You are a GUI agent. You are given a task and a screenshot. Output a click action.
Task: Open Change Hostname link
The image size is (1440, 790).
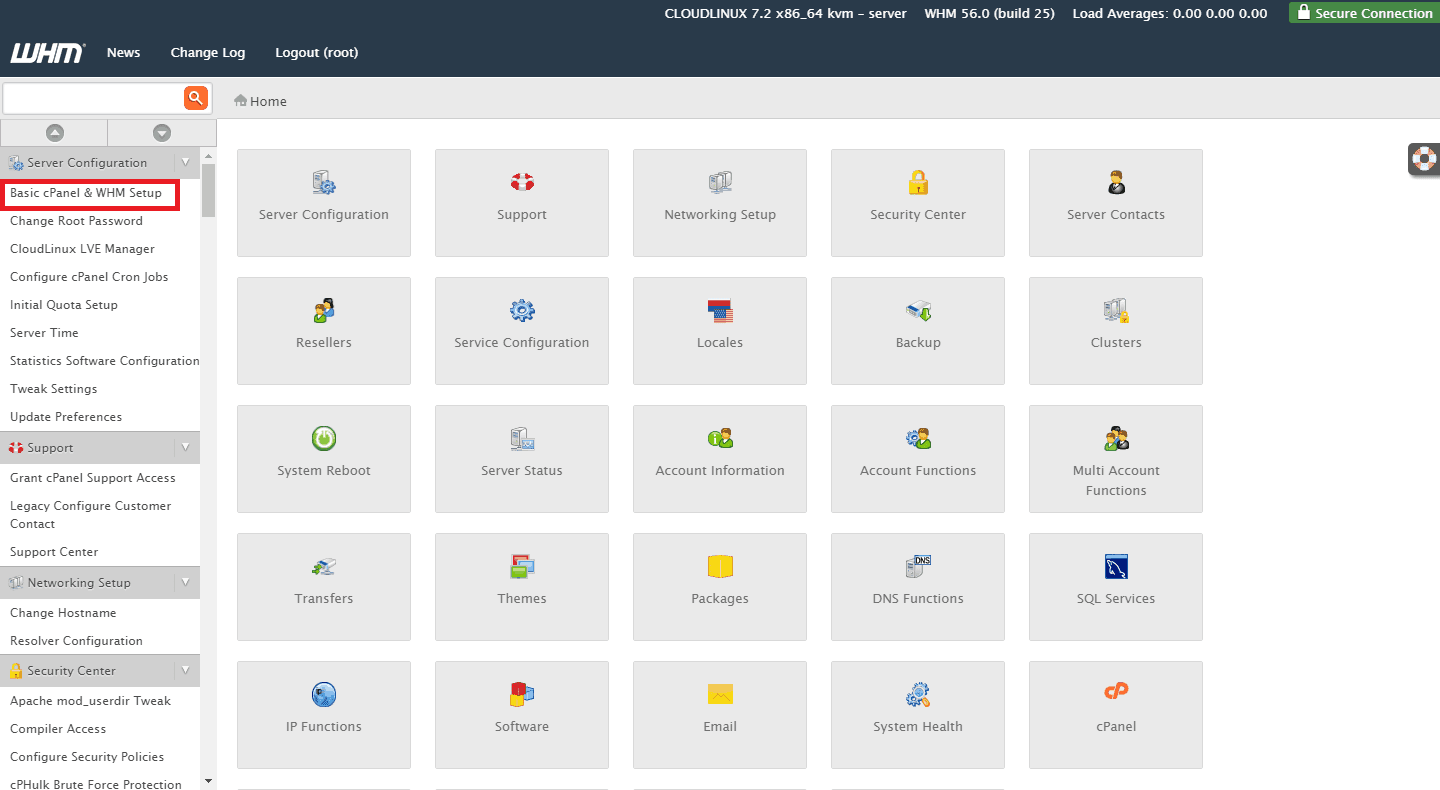tap(63, 613)
